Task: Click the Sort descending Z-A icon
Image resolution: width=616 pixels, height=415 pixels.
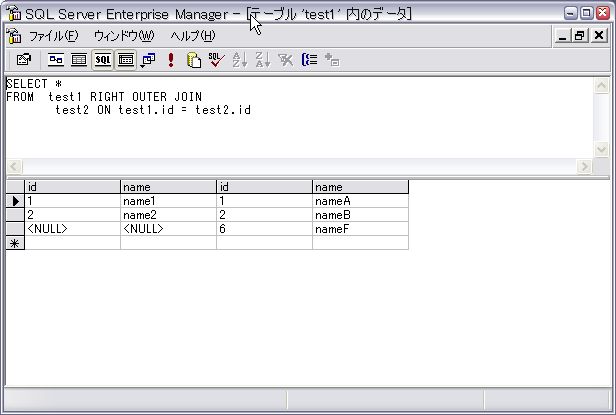Action: (x=262, y=60)
